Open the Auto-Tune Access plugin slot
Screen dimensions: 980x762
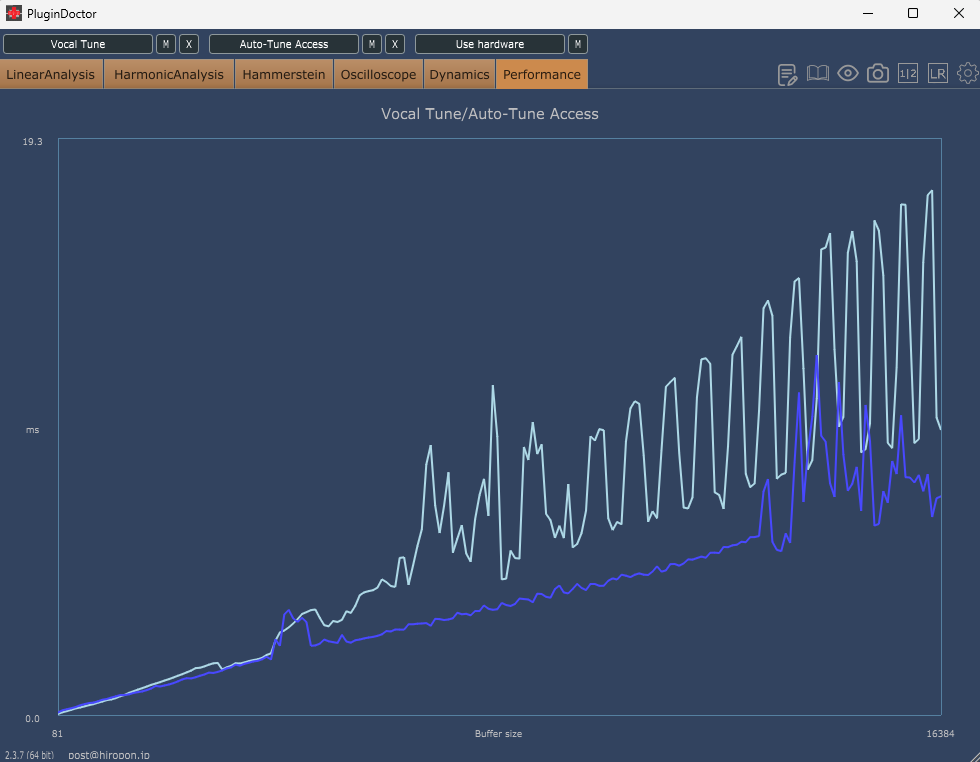click(x=284, y=44)
